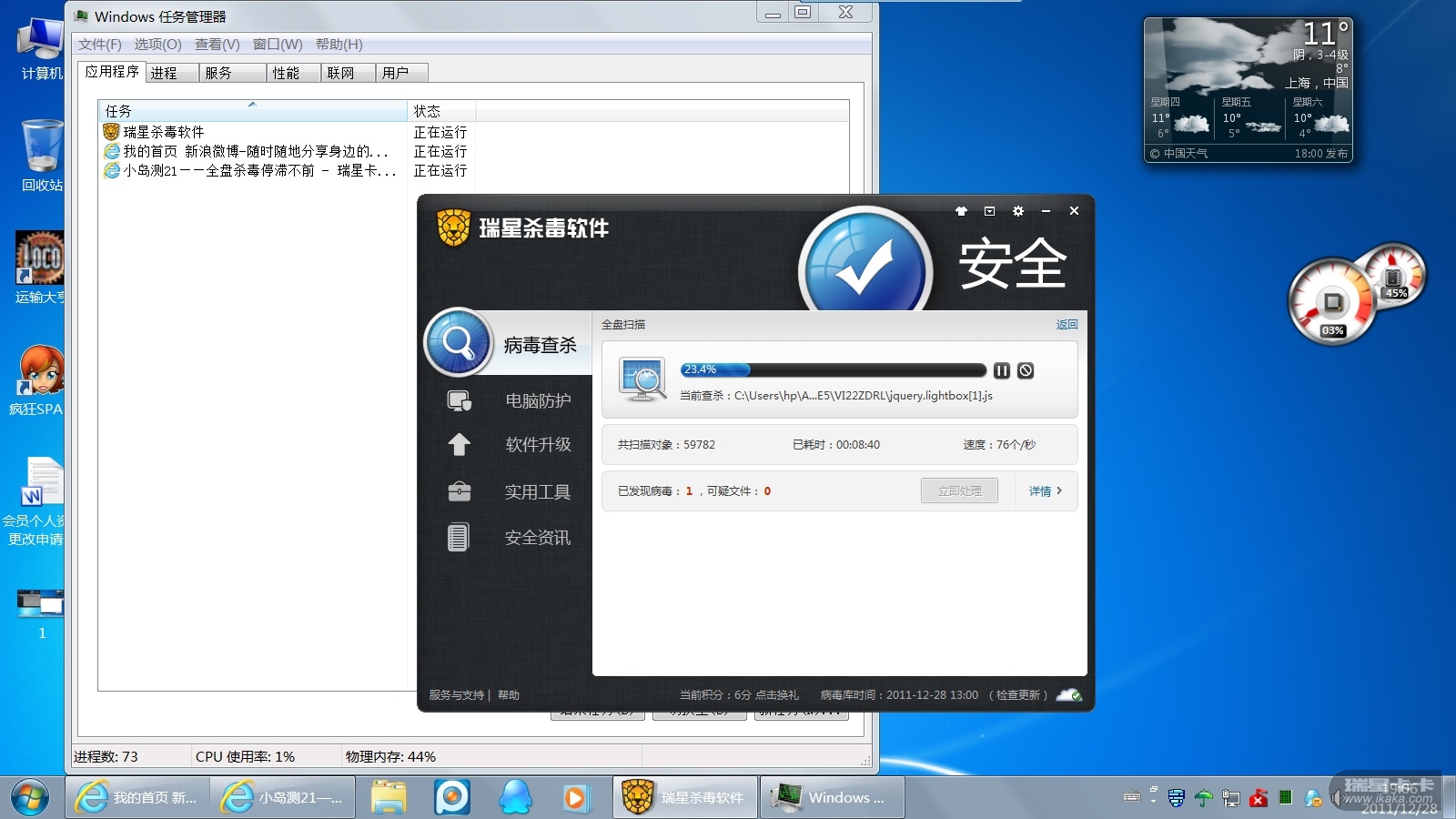This screenshot has height=819, width=1456.
Task: Open 帮助 link in Rising footer
Action: pos(509,695)
